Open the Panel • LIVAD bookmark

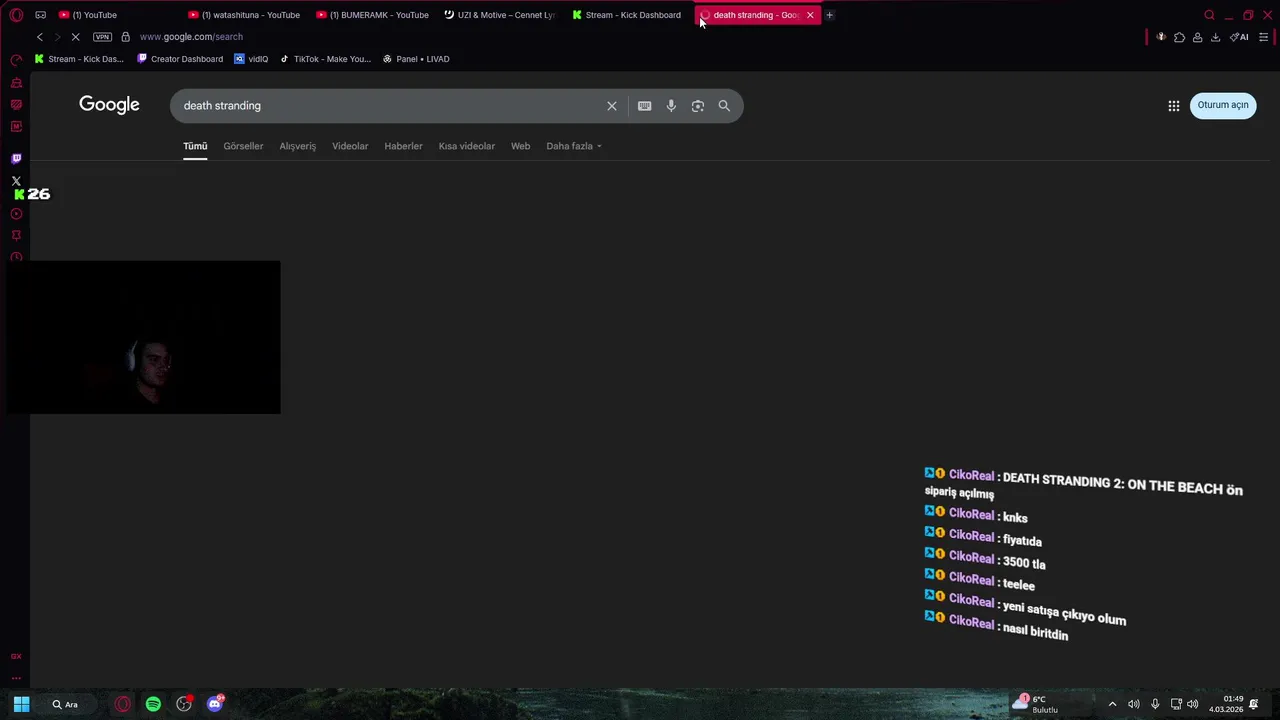click(416, 59)
